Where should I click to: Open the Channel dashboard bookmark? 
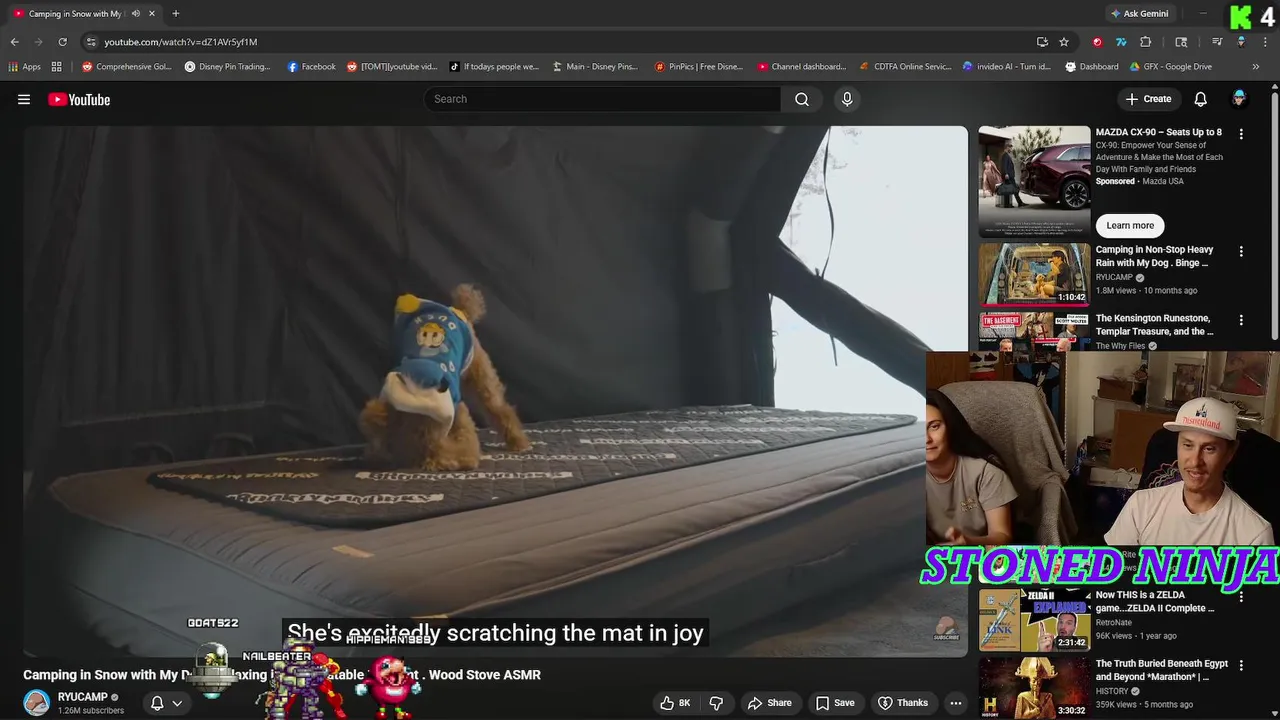pyautogui.click(x=802, y=67)
